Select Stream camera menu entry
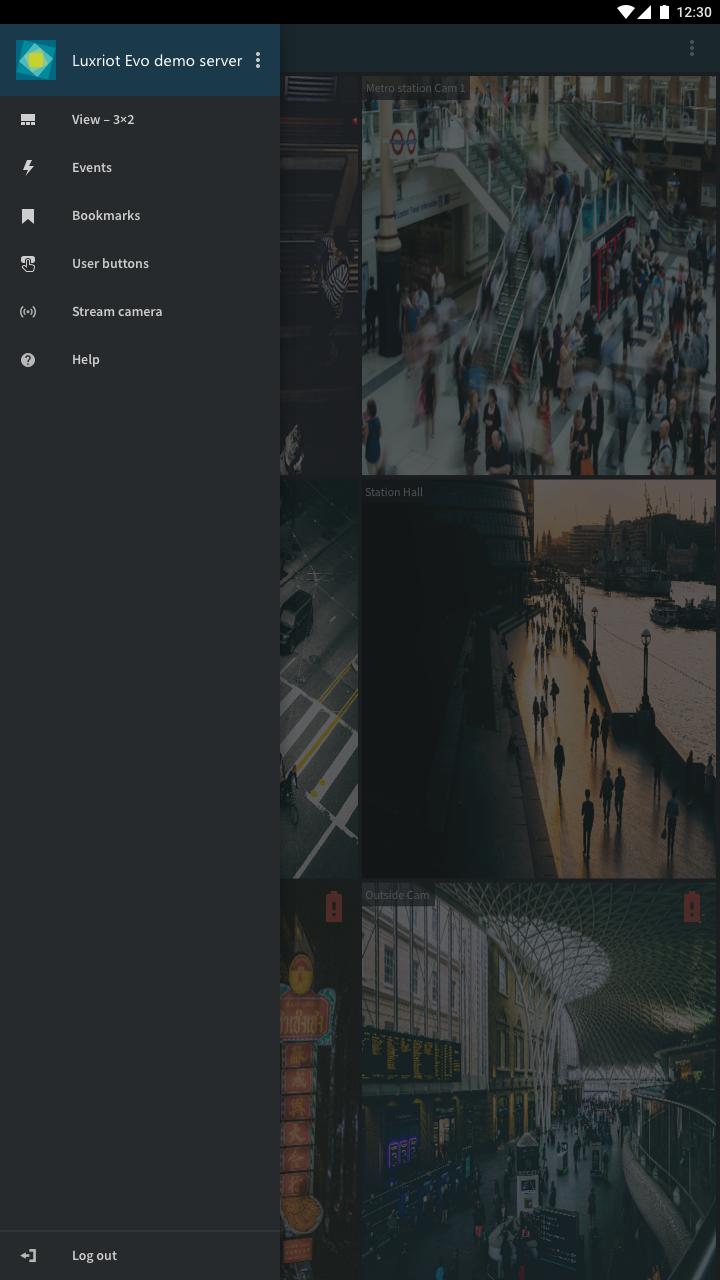The width and height of the screenshot is (720, 1280). (x=140, y=312)
